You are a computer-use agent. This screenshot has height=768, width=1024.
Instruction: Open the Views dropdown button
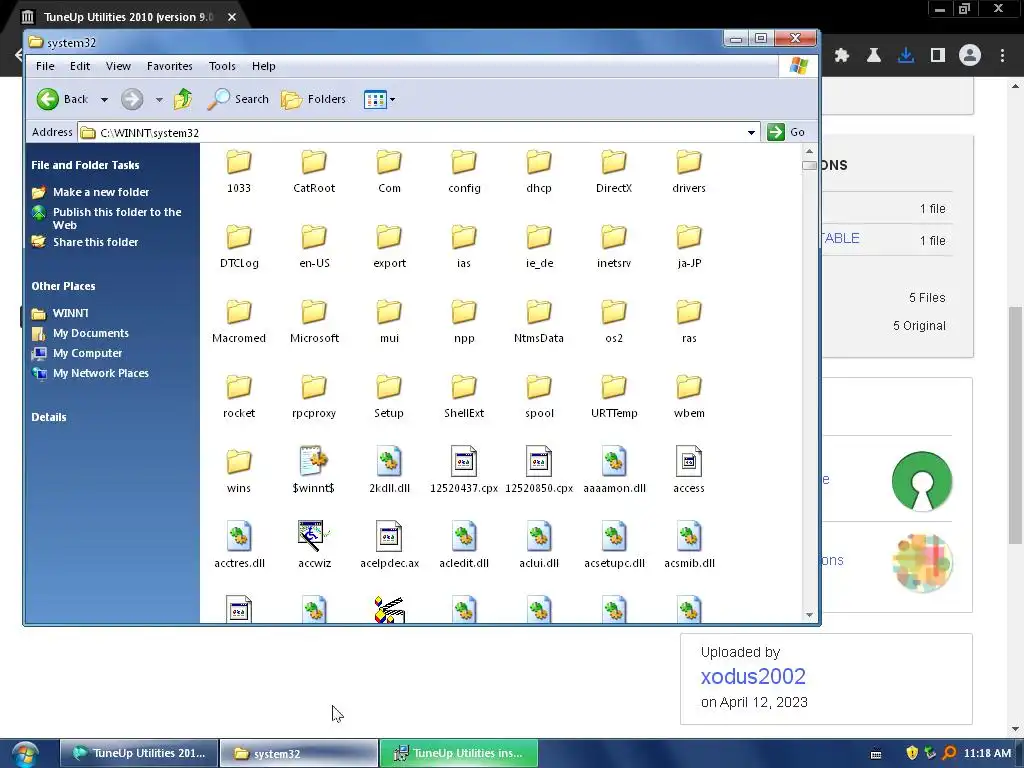pyautogui.click(x=379, y=100)
